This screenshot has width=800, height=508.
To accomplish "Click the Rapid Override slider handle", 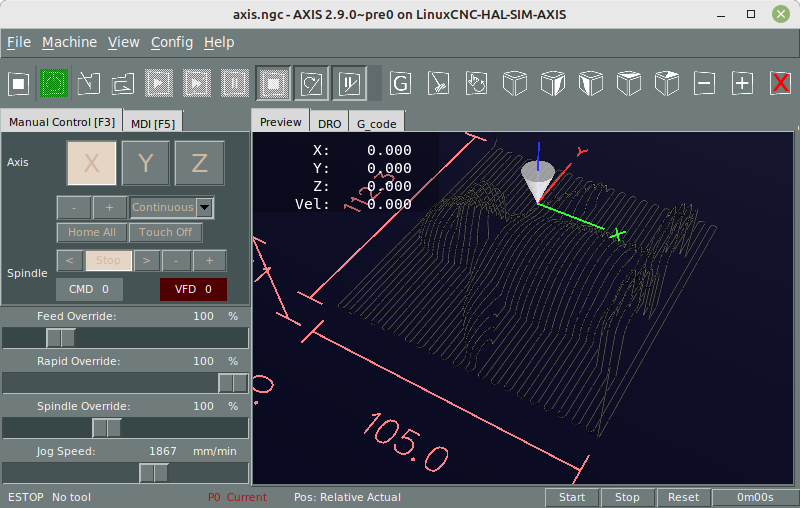I will coord(233,383).
